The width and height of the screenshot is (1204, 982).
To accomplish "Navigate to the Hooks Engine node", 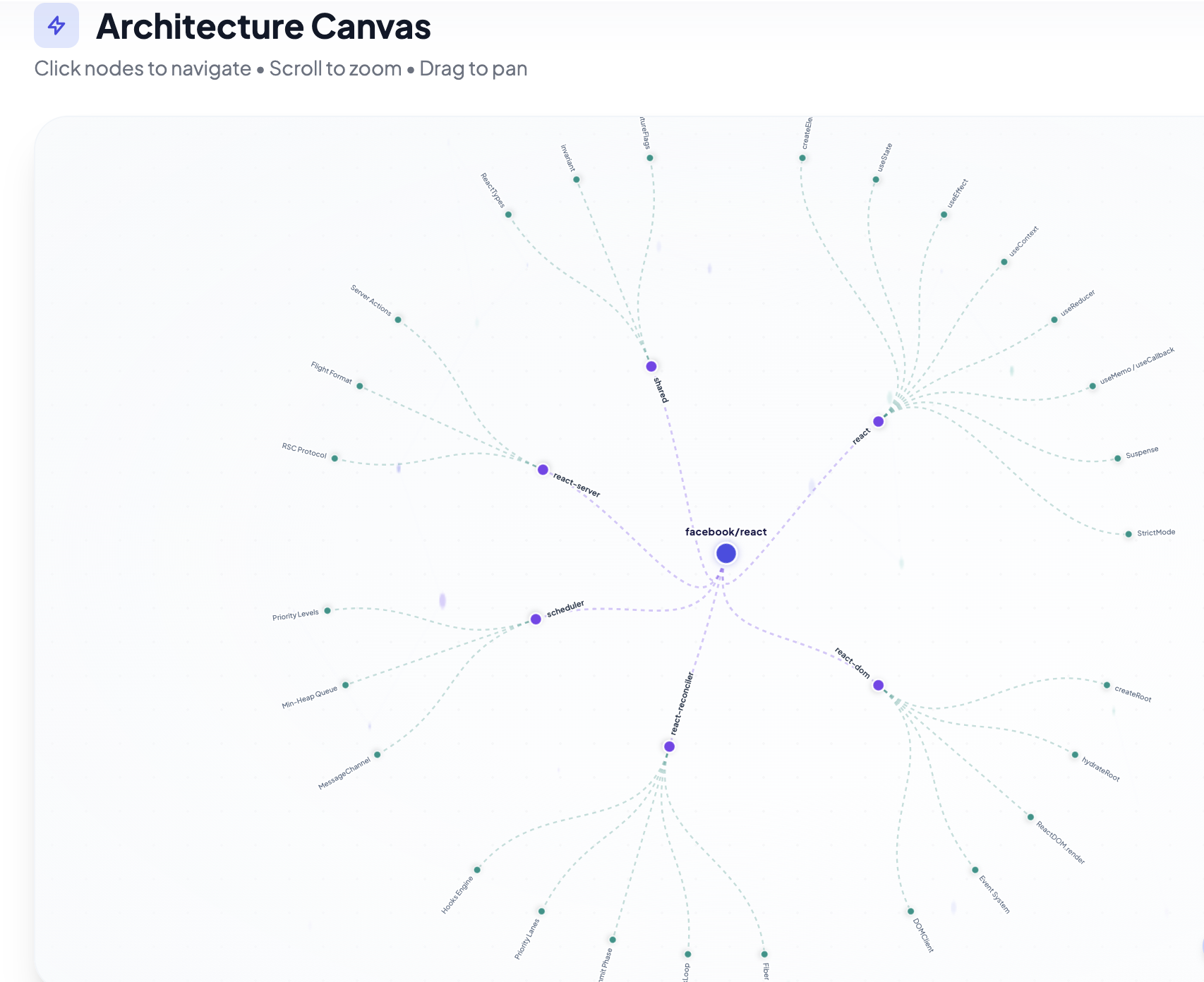I will click(x=476, y=871).
